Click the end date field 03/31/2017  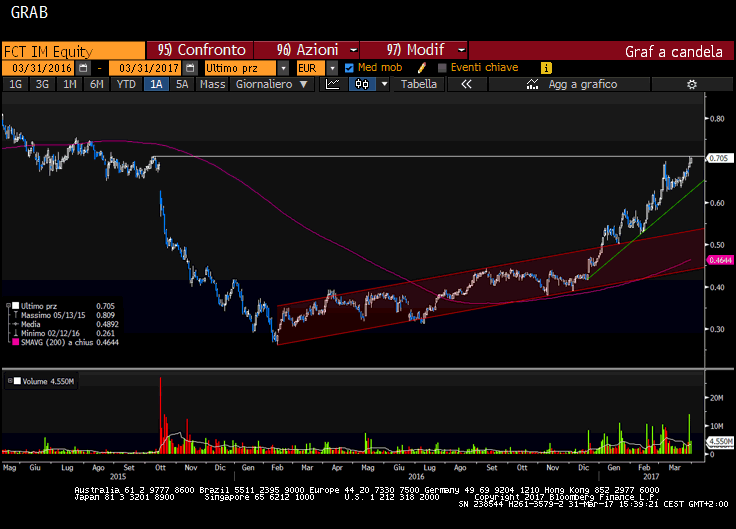coord(146,68)
